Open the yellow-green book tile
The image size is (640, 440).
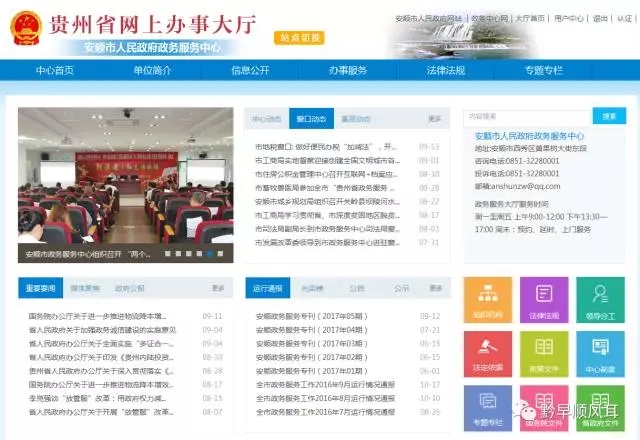(544, 354)
